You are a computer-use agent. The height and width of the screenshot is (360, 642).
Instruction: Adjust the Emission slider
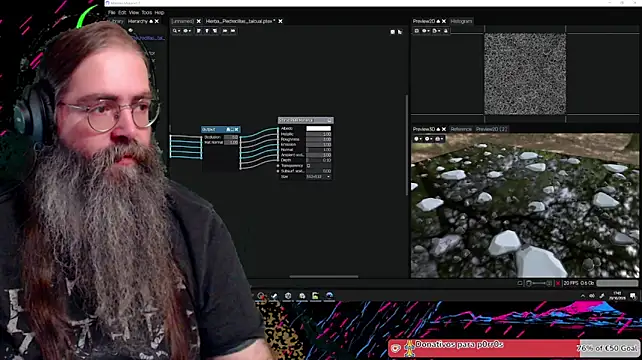(x=319, y=145)
